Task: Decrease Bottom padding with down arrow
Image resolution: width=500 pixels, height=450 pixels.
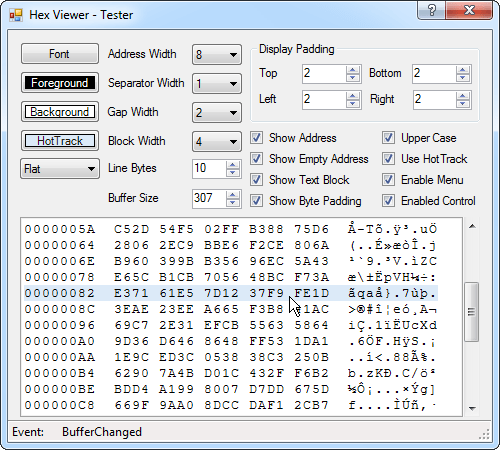Action: tap(463, 77)
